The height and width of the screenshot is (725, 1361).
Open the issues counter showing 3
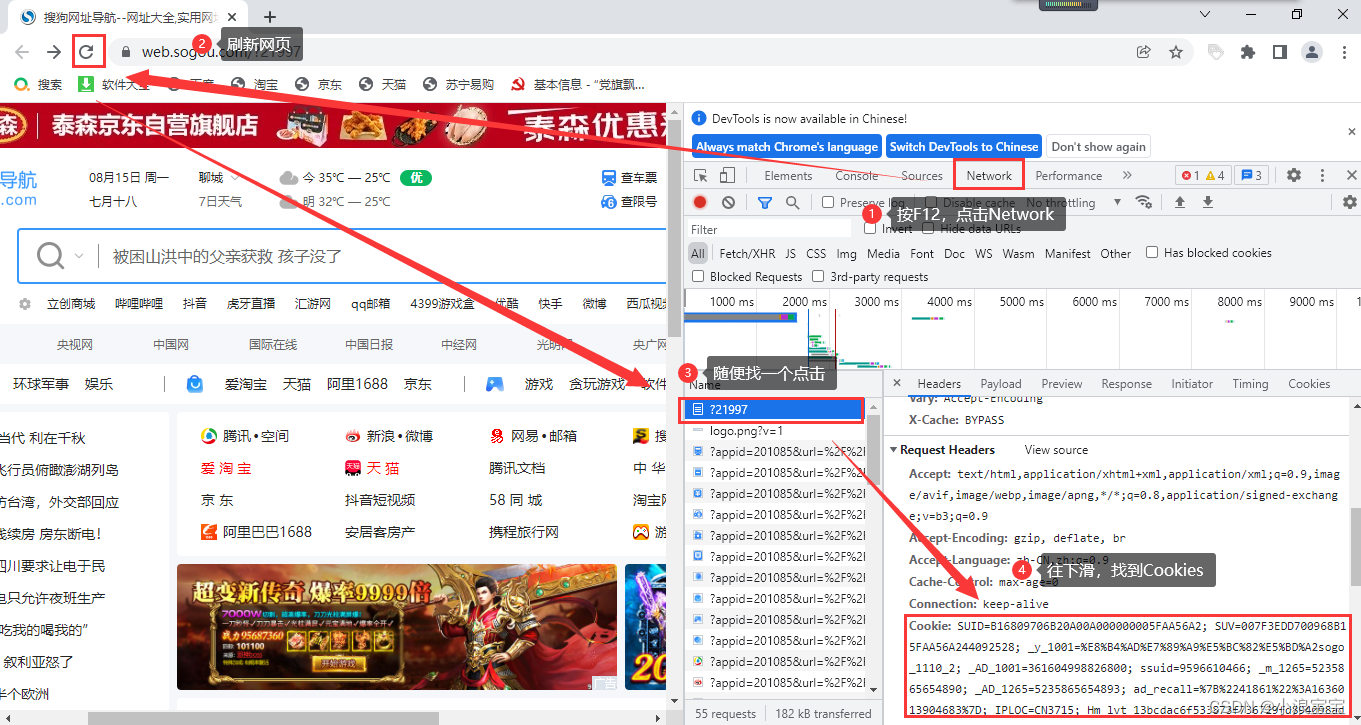1251,175
